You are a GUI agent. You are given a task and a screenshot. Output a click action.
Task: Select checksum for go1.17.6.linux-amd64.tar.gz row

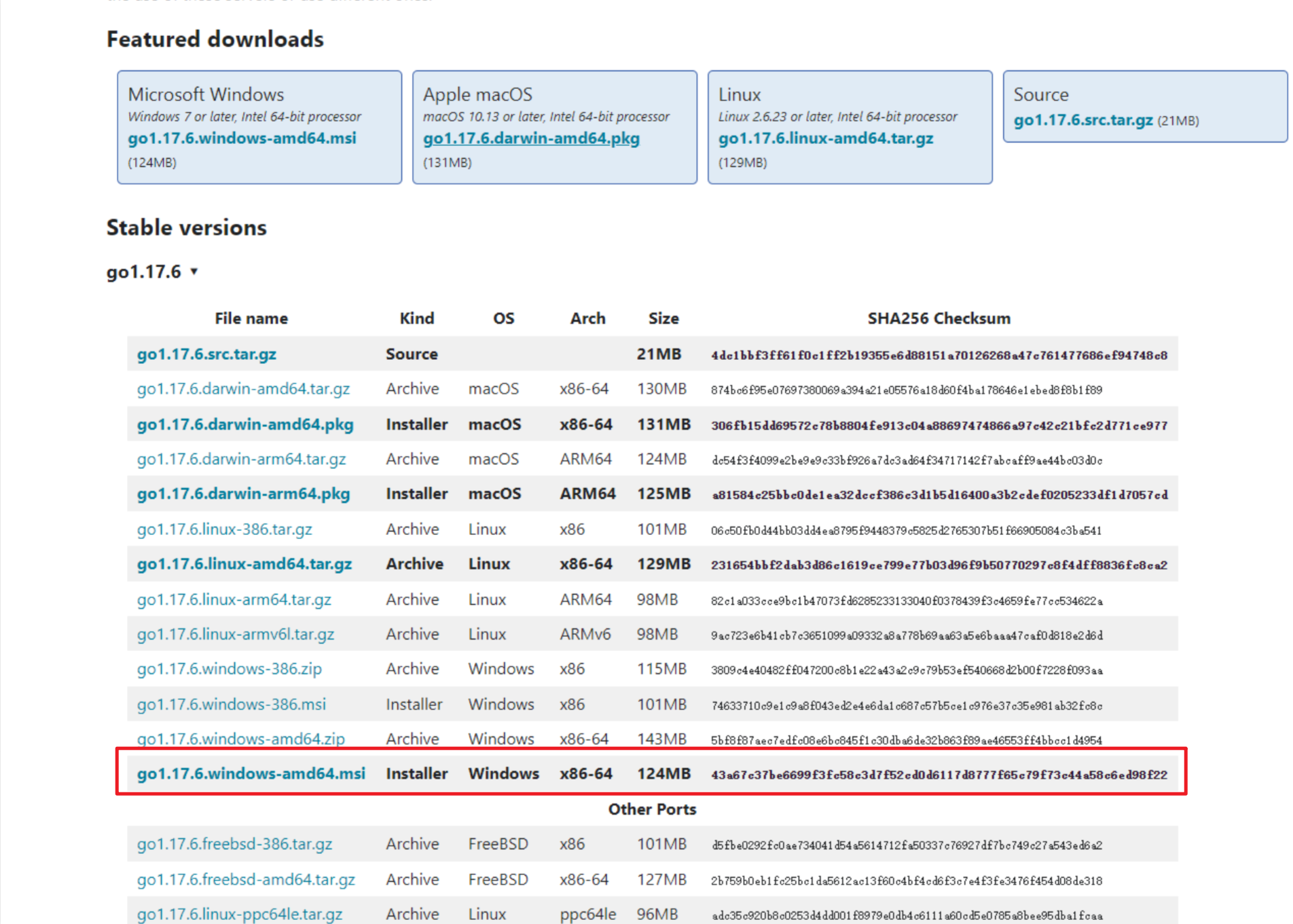939,565
